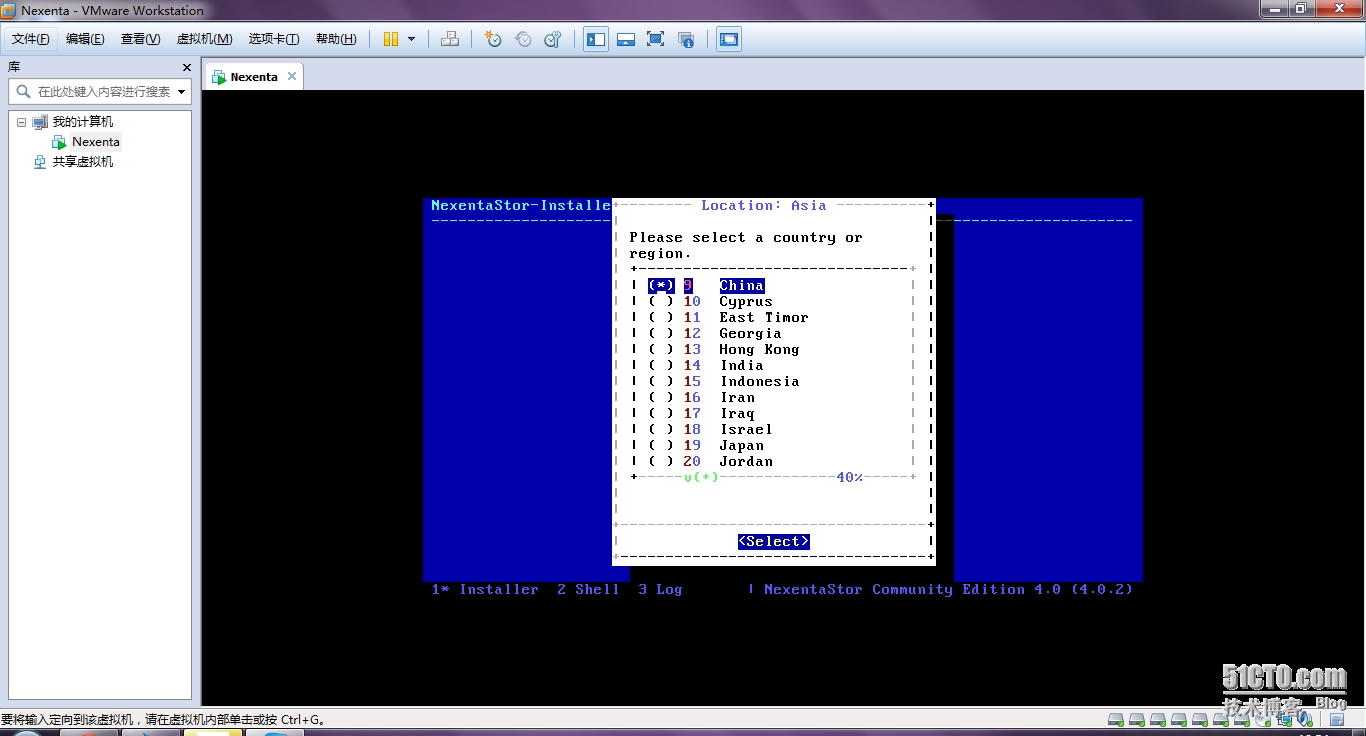Select the China radio button
The height and width of the screenshot is (736, 1366).
(661, 286)
